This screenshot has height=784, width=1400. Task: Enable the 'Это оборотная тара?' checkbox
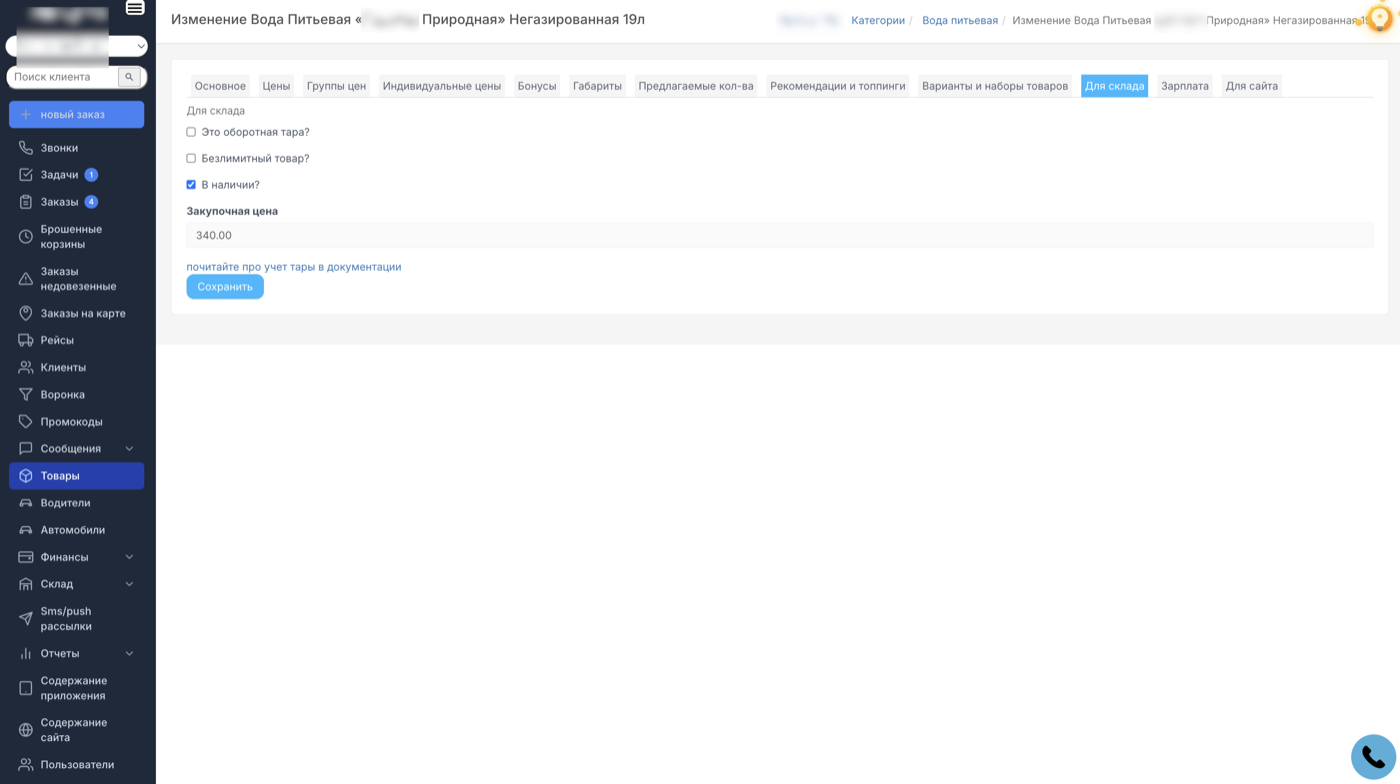click(x=191, y=132)
